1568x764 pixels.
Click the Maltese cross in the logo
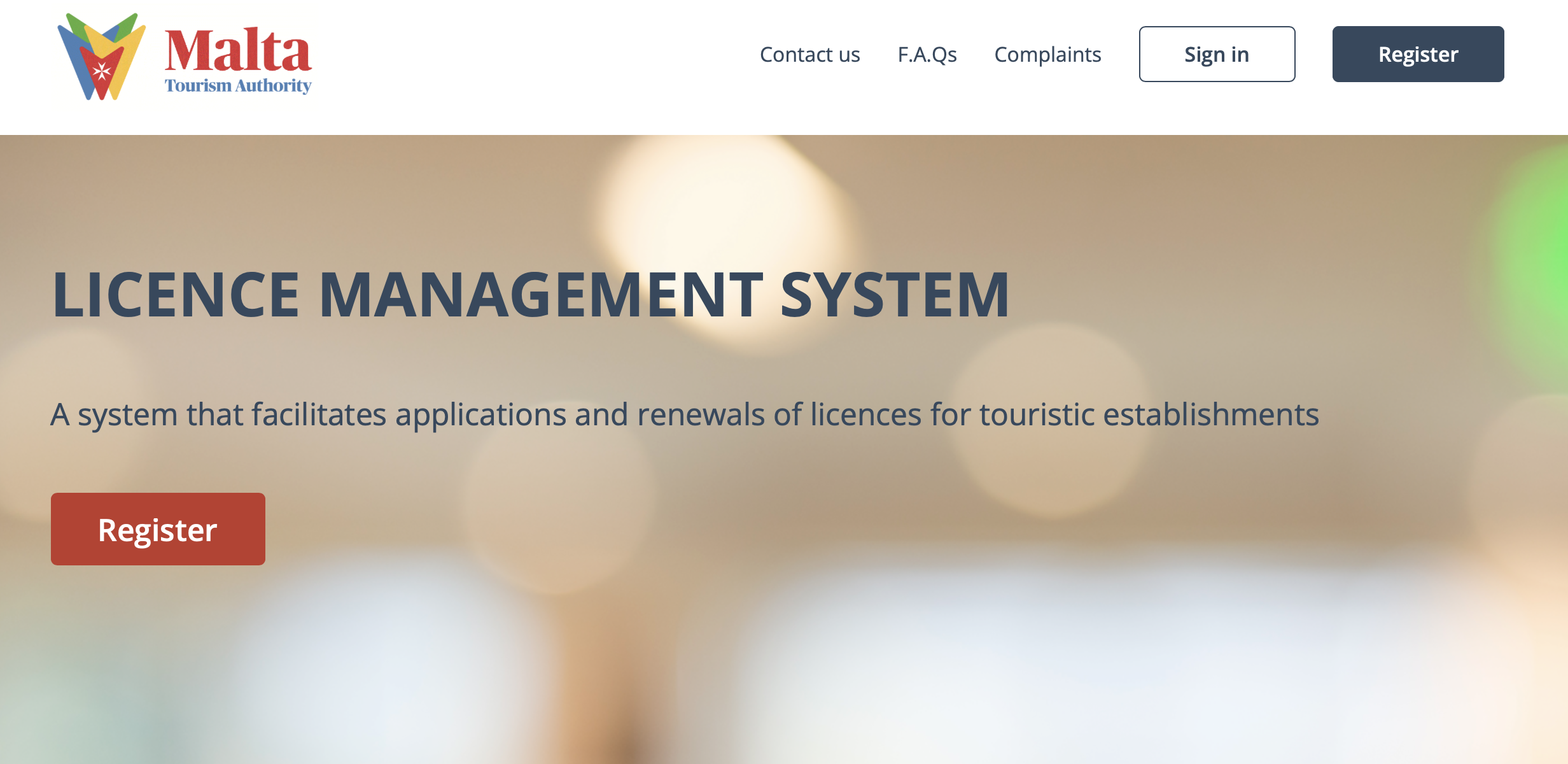coord(102,71)
